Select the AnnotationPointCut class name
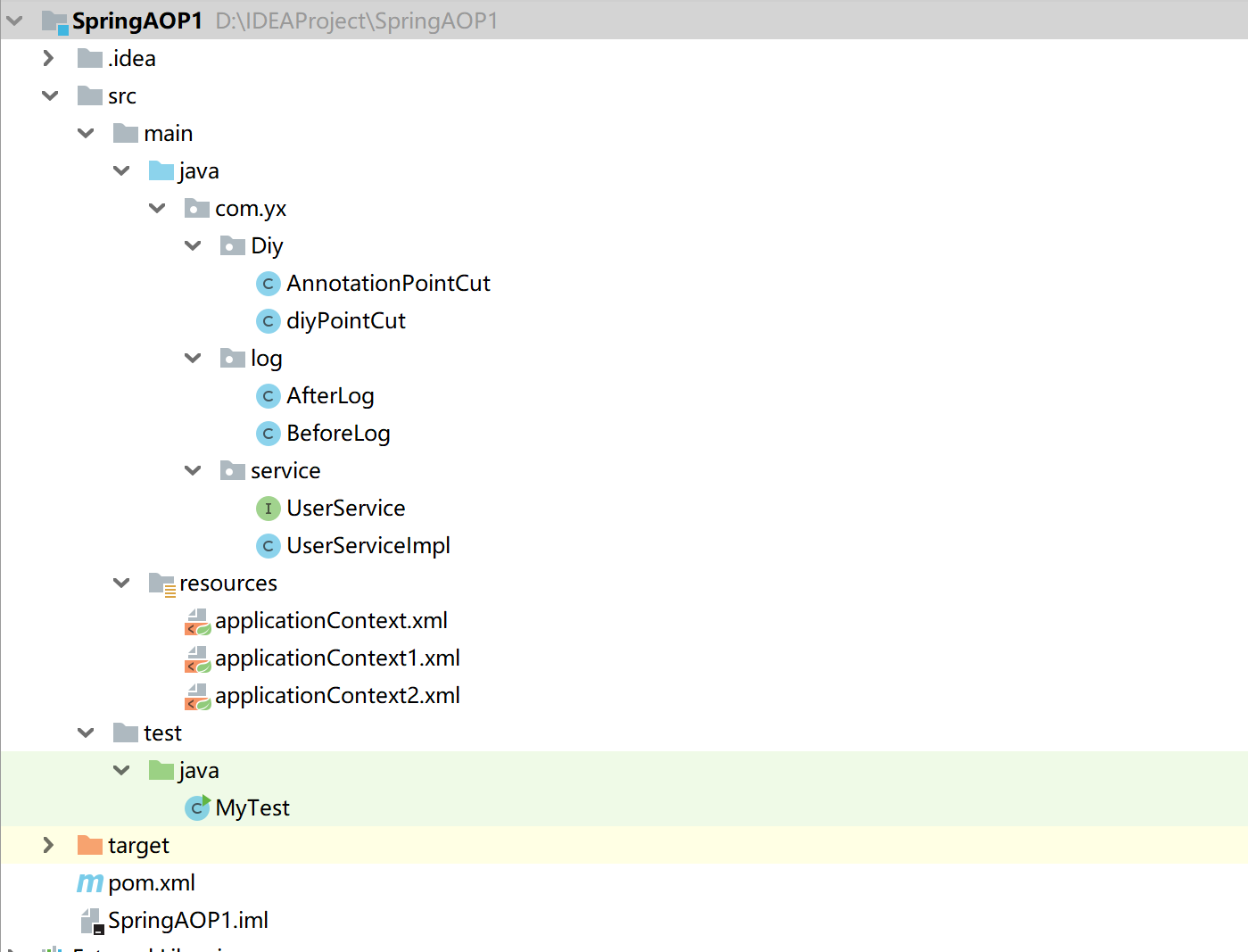Screen dimensions: 1248x952 pyautogui.click(x=388, y=284)
